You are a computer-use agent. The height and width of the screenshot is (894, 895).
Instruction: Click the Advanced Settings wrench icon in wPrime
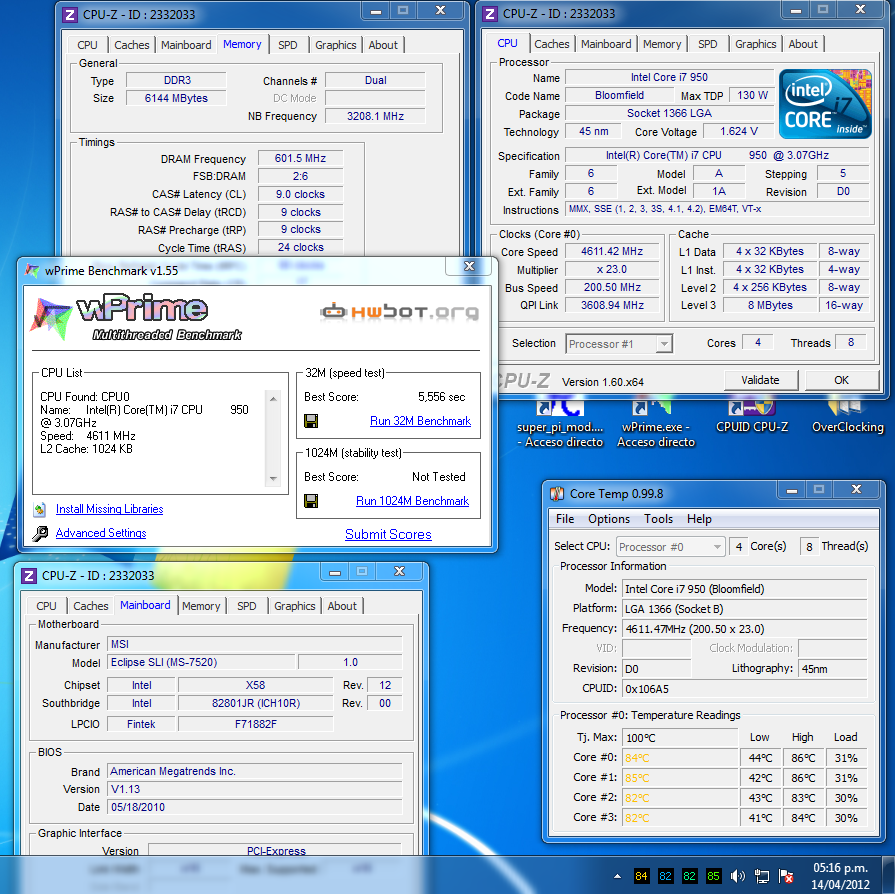(40, 533)
